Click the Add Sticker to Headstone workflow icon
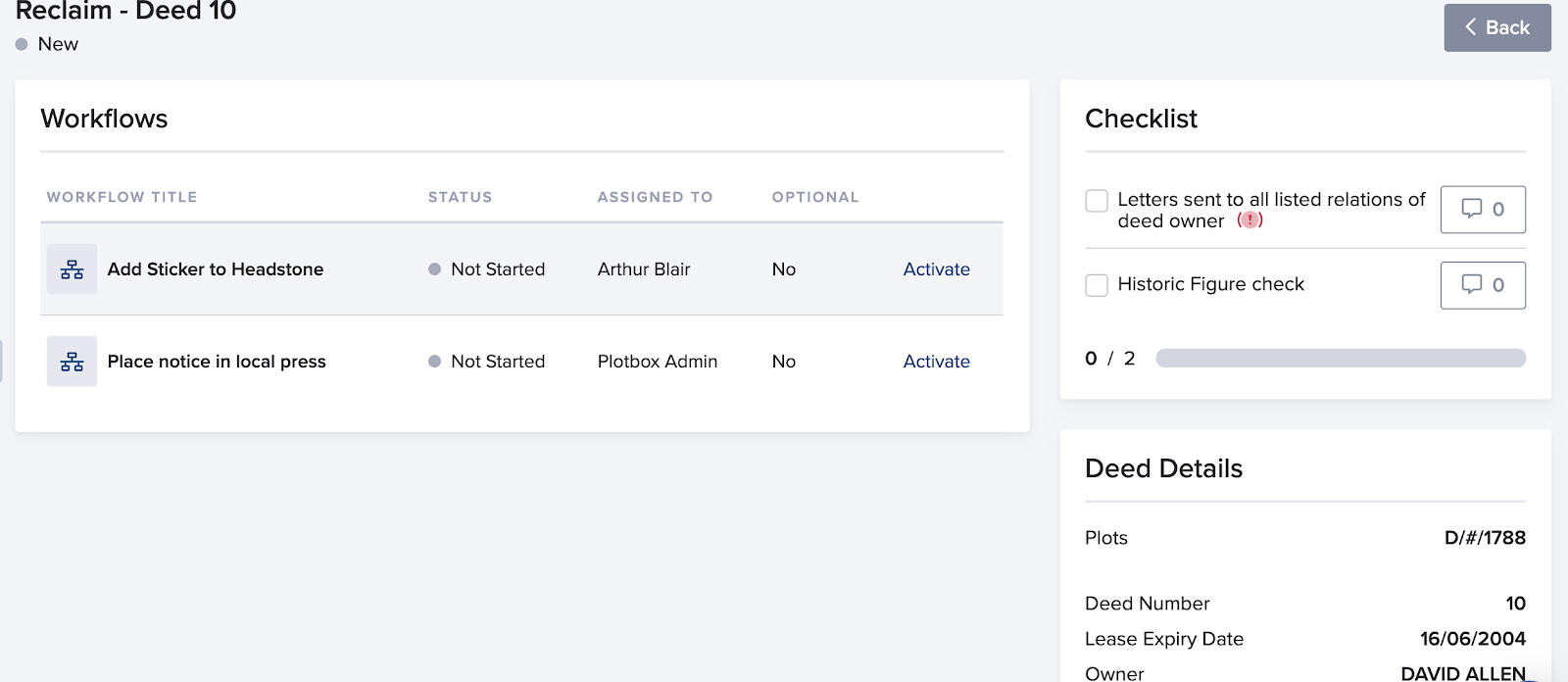The width and height of the screenshot is (1568, 682). (x=72, y=269)
